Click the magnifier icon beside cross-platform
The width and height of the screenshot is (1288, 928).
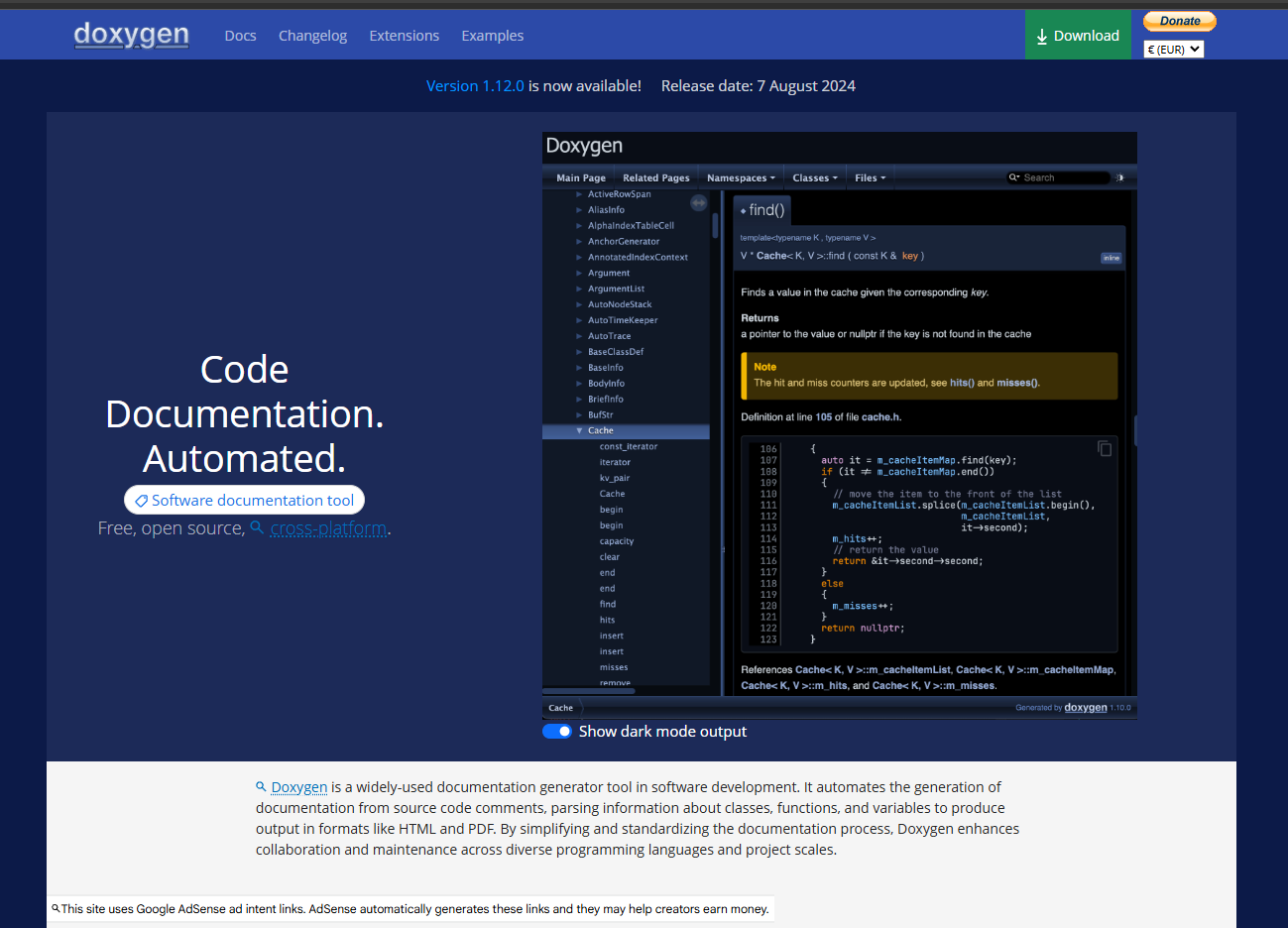257,527
